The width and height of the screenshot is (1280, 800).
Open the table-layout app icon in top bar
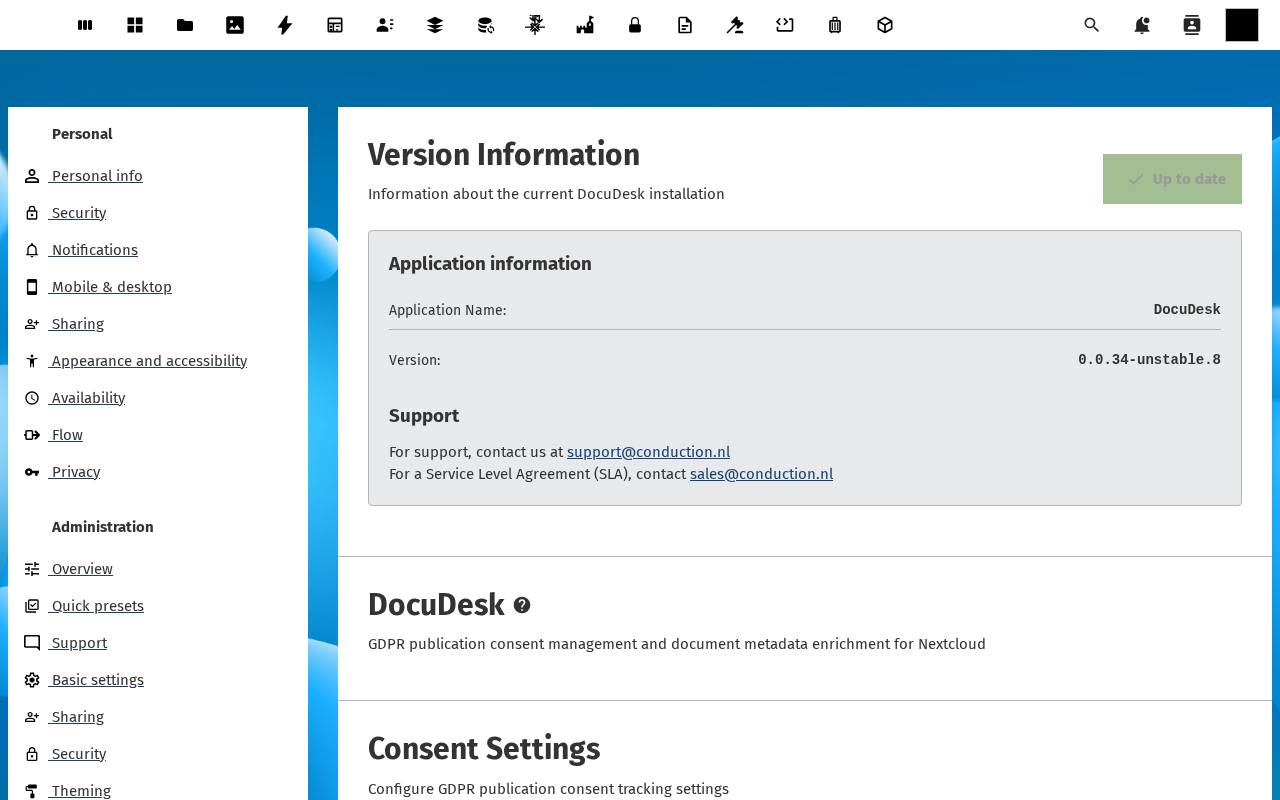pyautogui.click(x=335, y=25)
